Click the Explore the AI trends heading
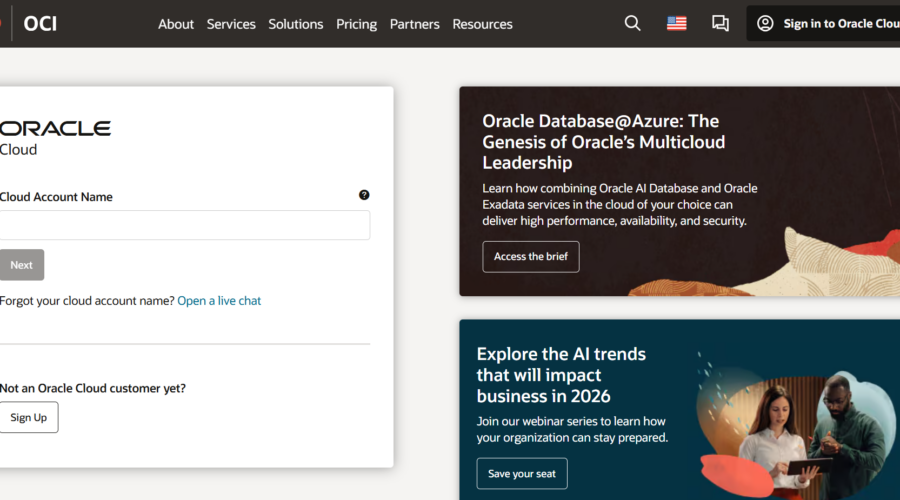Viewport: 900px width, 500px height. (x=561, y=375)
